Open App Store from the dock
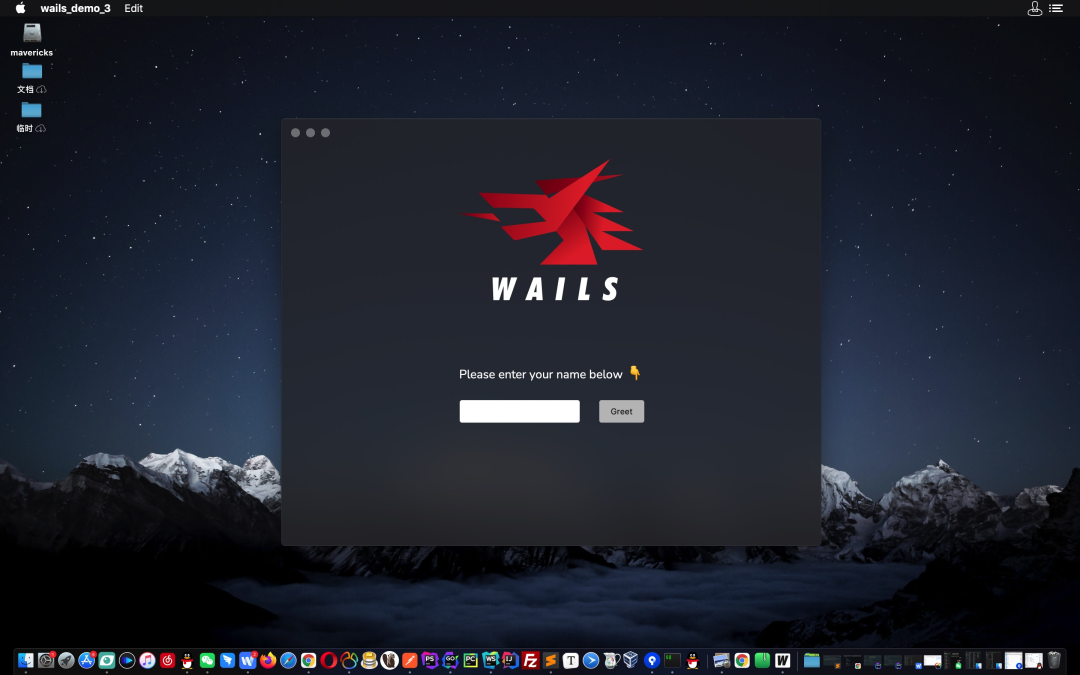The image size is (1080, 675). click(x=87, y=661)
